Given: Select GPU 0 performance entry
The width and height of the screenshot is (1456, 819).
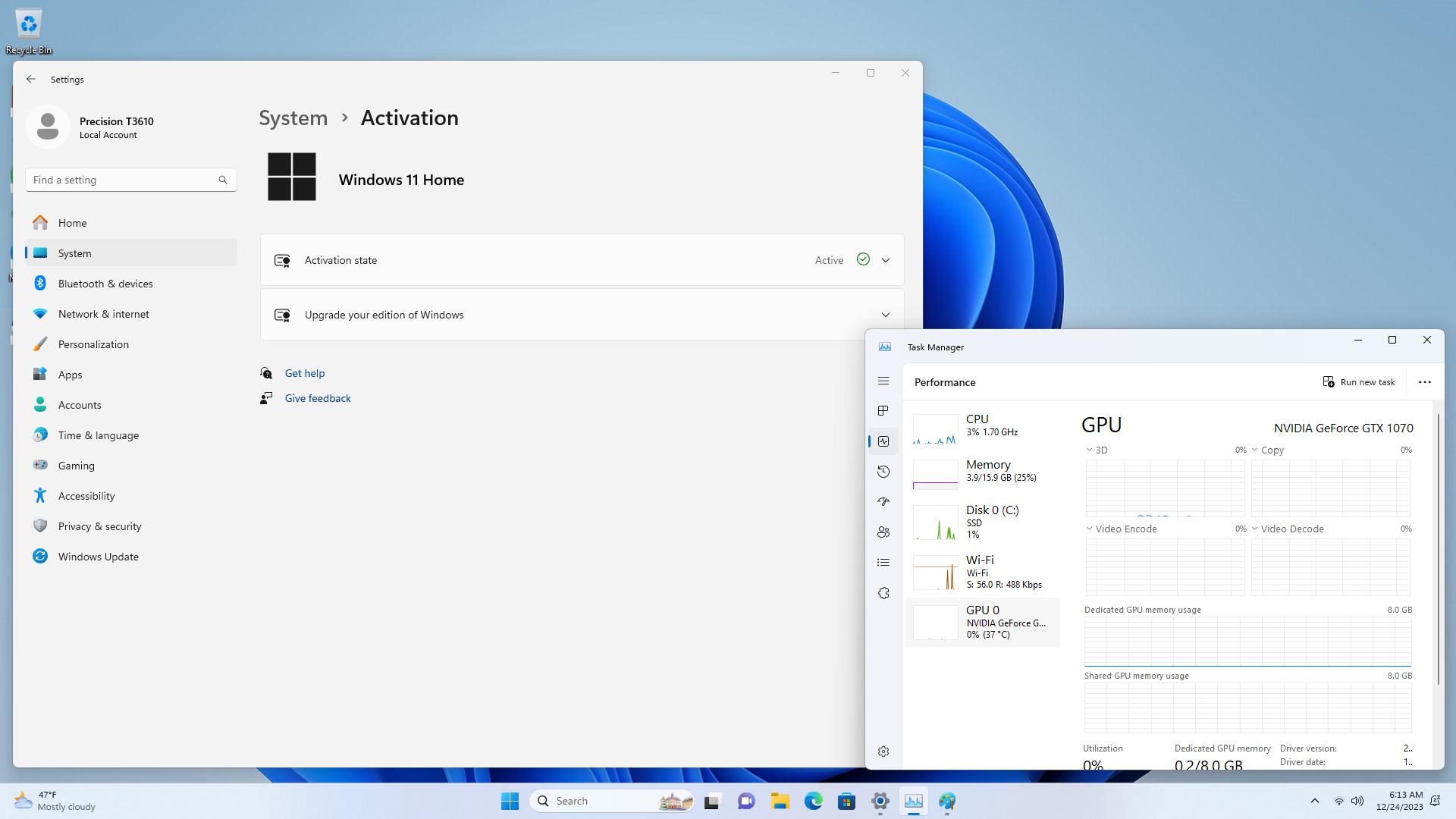Looking at the screenshot, I should [983, 622].
